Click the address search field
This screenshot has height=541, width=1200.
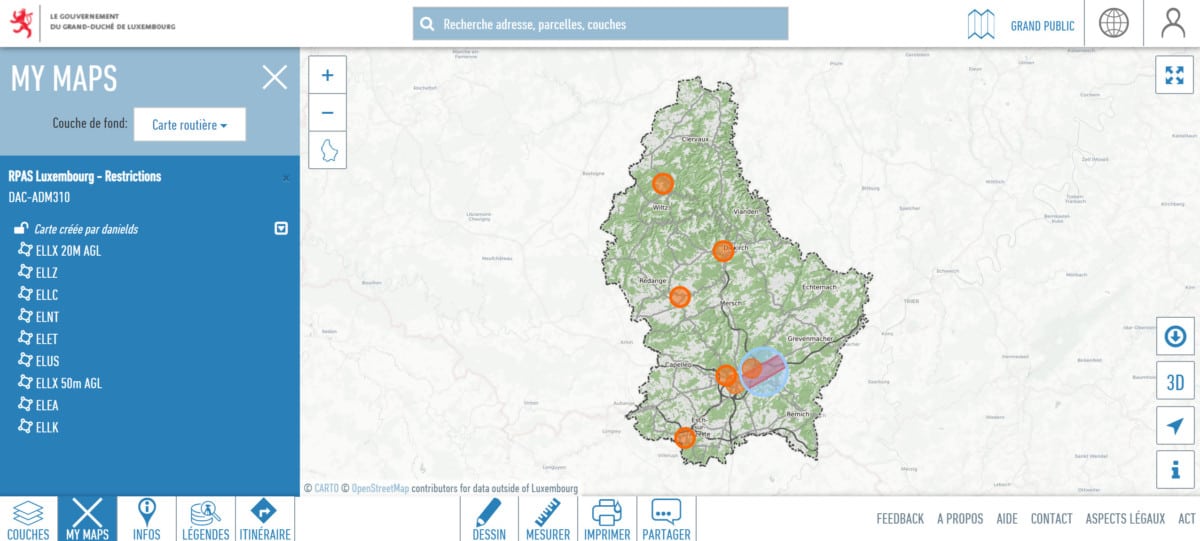(600, 24)
